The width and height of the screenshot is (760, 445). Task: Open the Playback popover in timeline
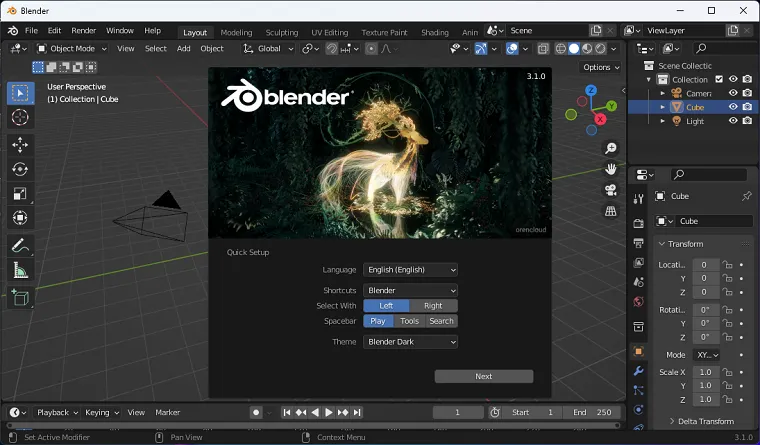(57, 413)
